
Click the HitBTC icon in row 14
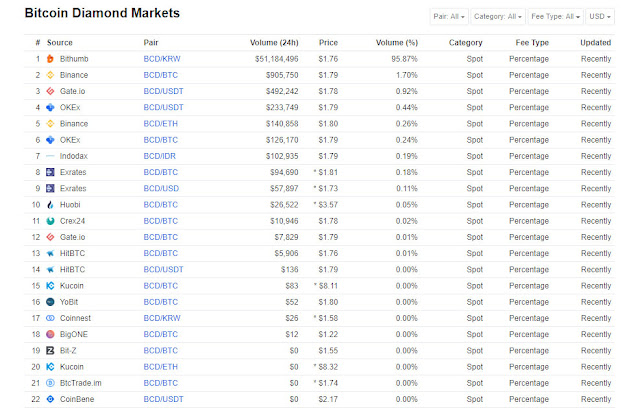click(x=50, y=270)
